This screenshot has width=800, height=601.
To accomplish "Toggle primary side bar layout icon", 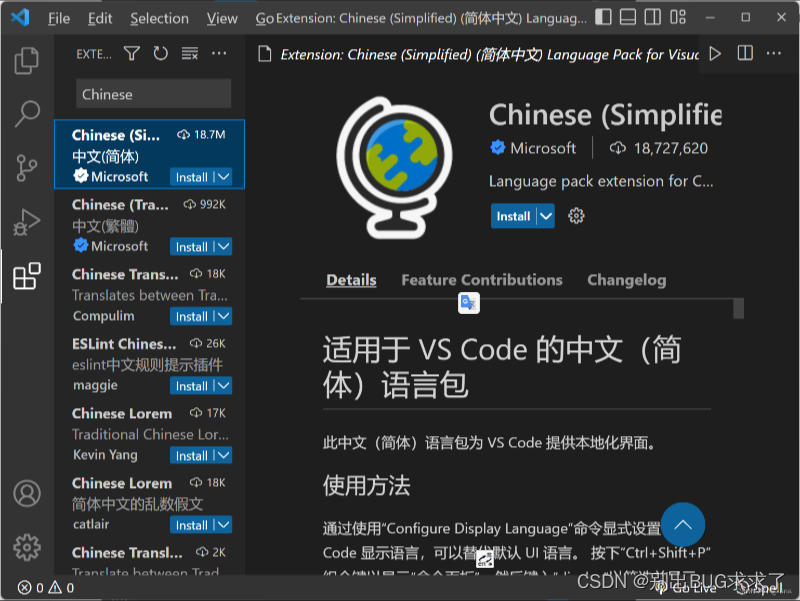I will click(603, 17).
